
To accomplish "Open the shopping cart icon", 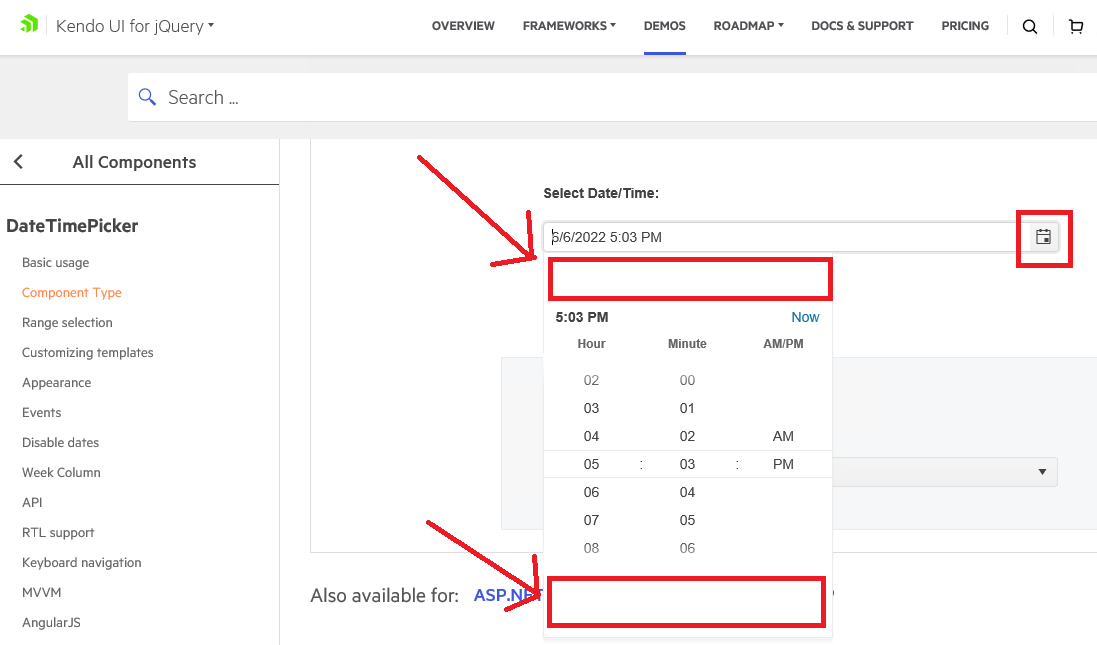I will tap(1075, 27).
